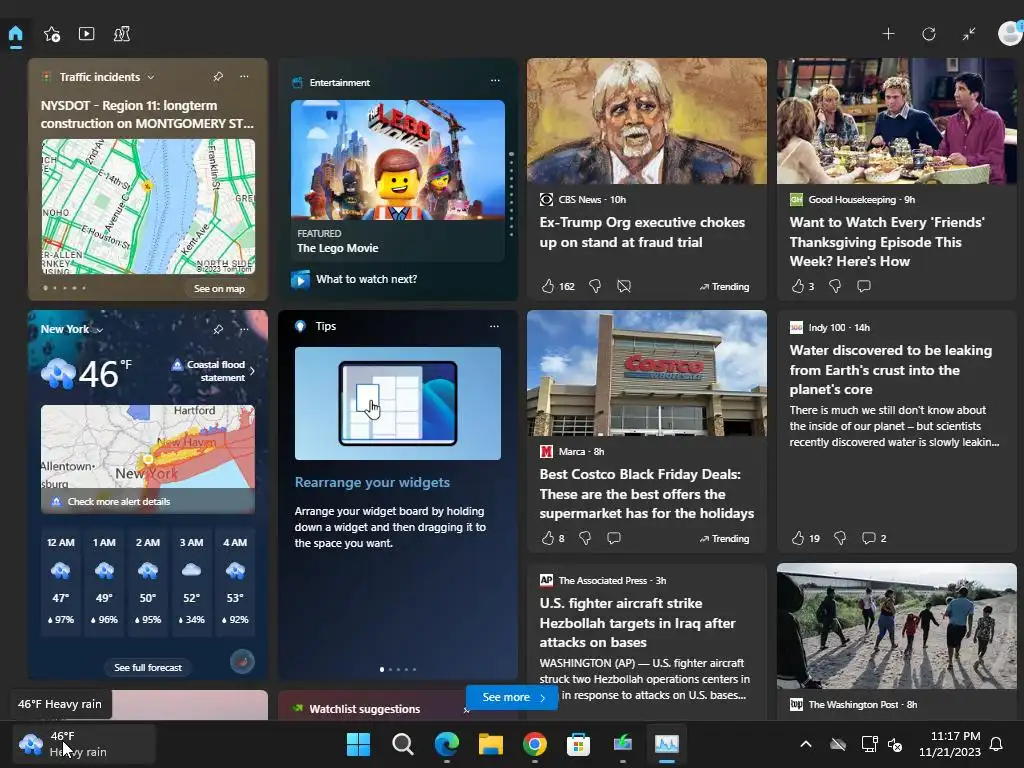1024x768 pixels.
Task: Switch to the Watch video tab
Action: click(x=86, y=34)
